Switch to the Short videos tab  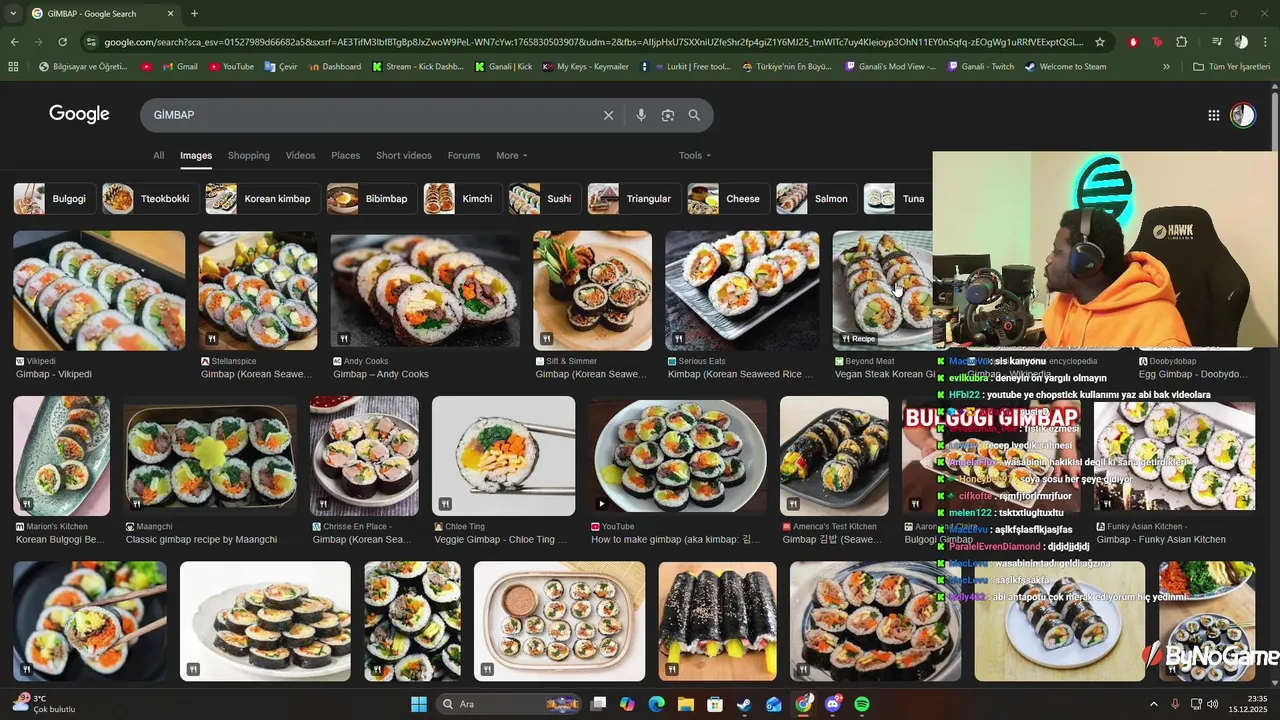click(x=404, y=155)
